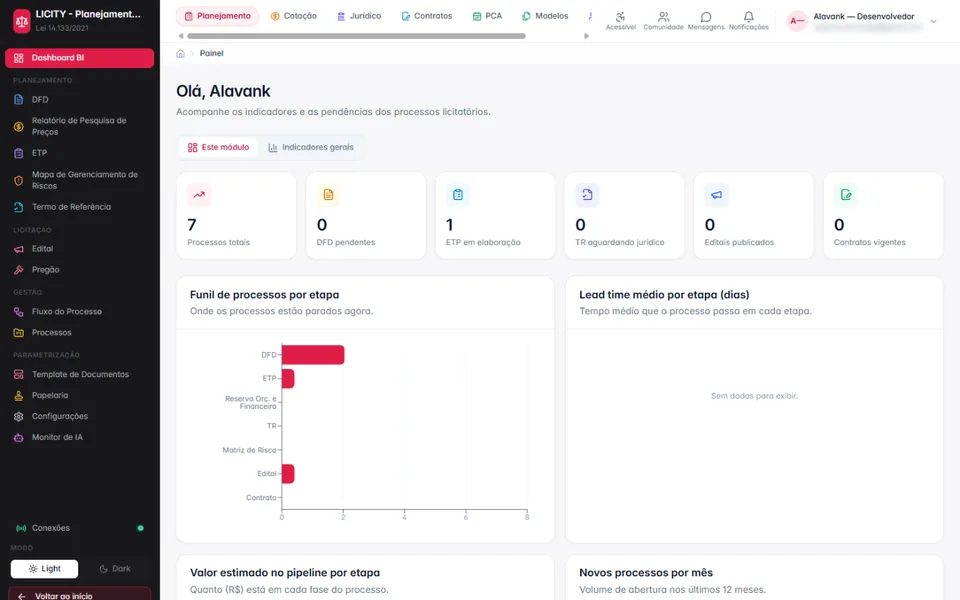Select the Cotação module tab
The width and height of the screenshot is (960, 600).
[x=294, y=16]
